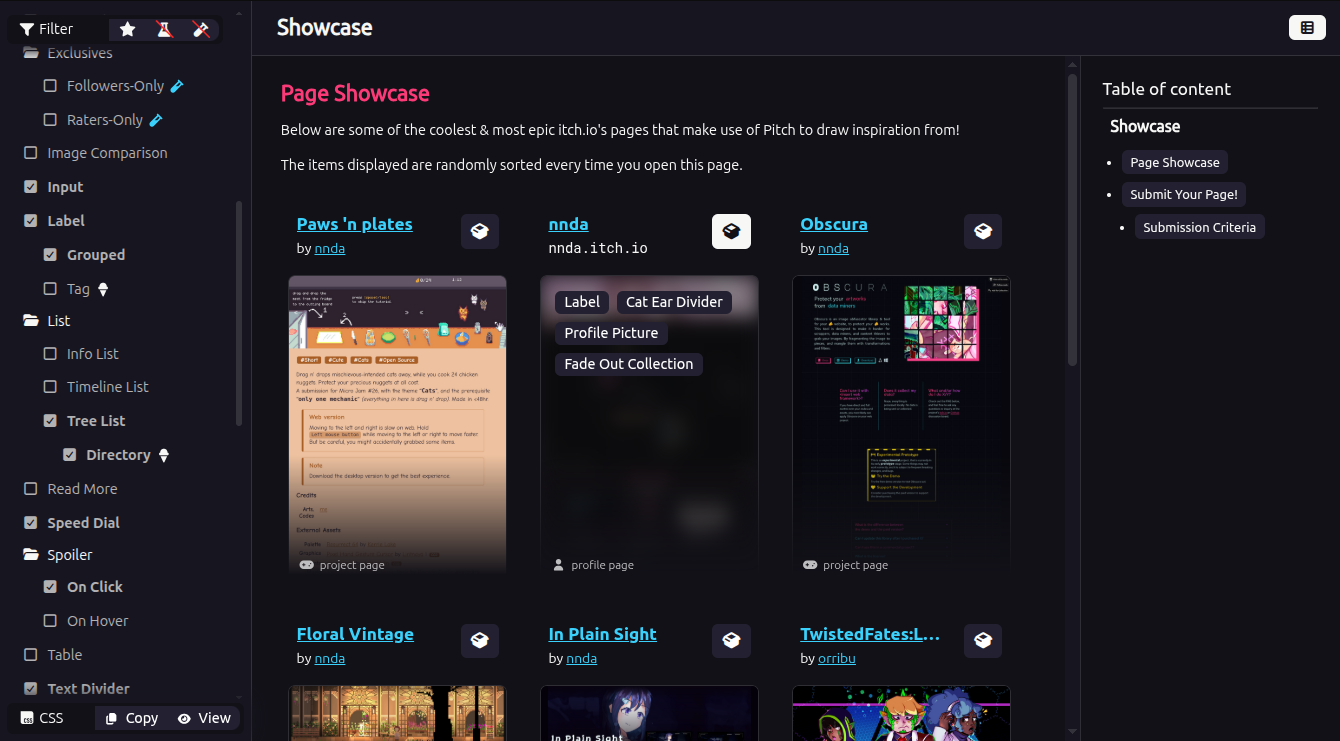Click the package icon beside In Plain Sight

(731, 641)
